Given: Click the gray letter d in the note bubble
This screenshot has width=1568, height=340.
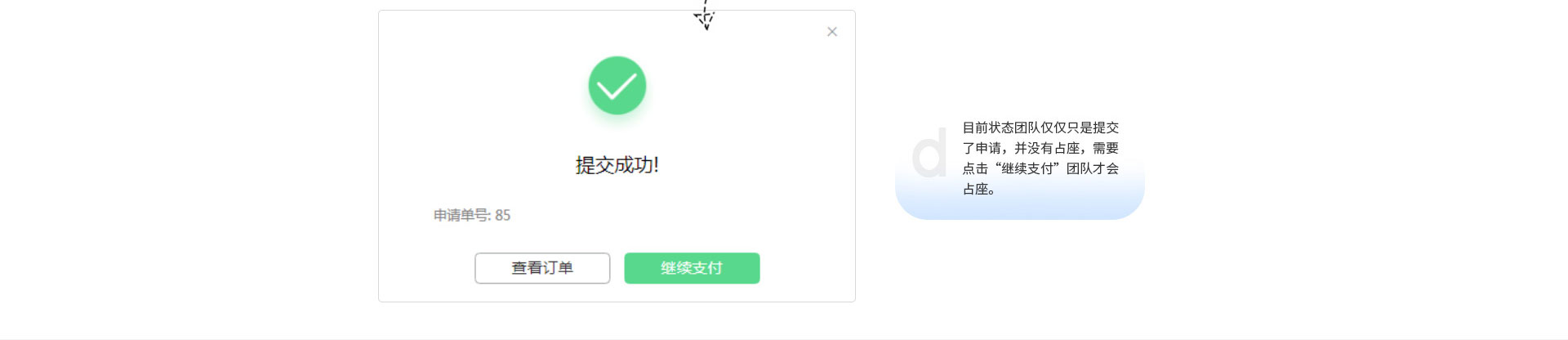Looking at the screenshot, I should 929,152.
